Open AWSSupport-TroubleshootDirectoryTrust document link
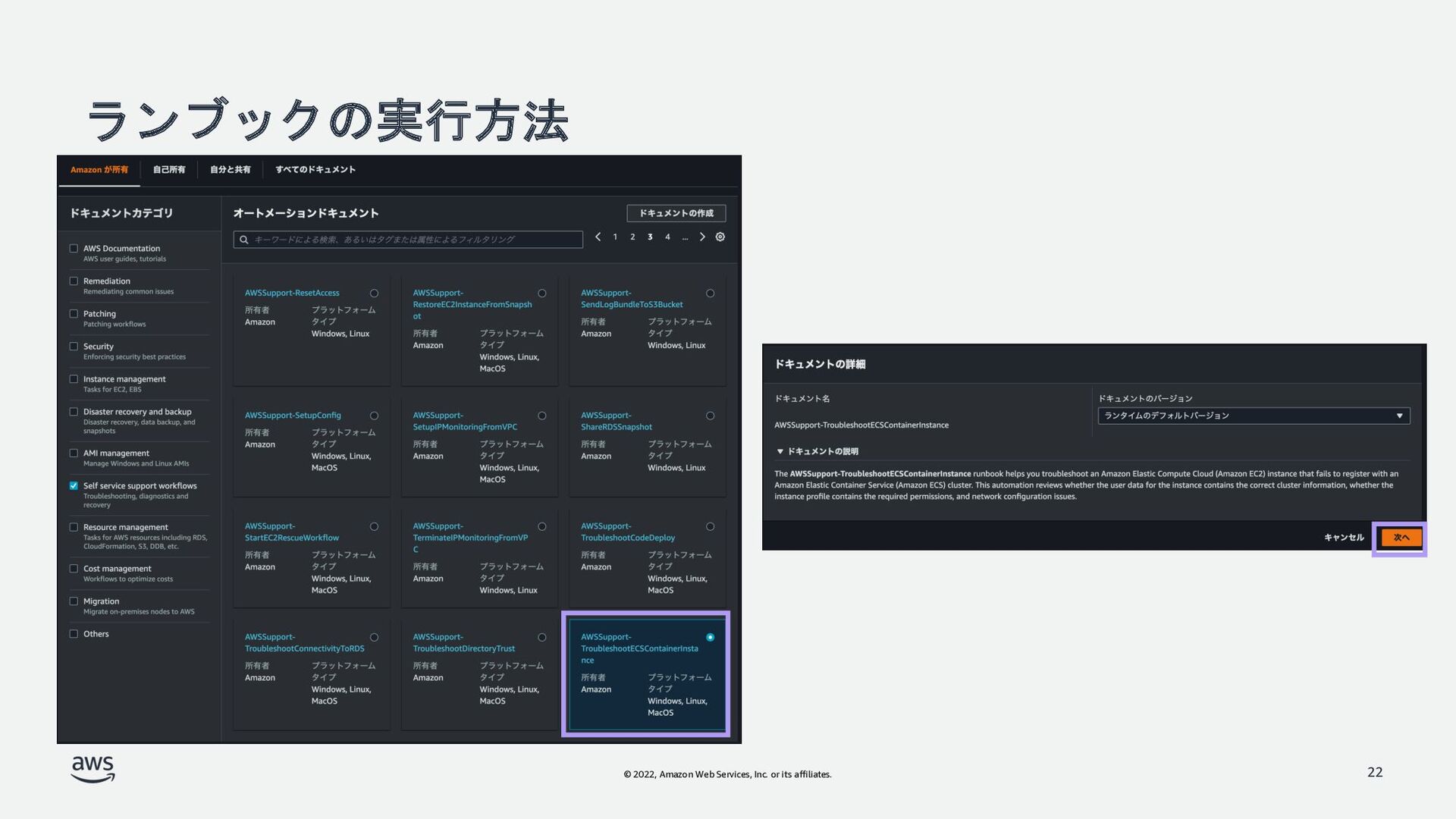1456x819 pixels. [x=464, y=642]
